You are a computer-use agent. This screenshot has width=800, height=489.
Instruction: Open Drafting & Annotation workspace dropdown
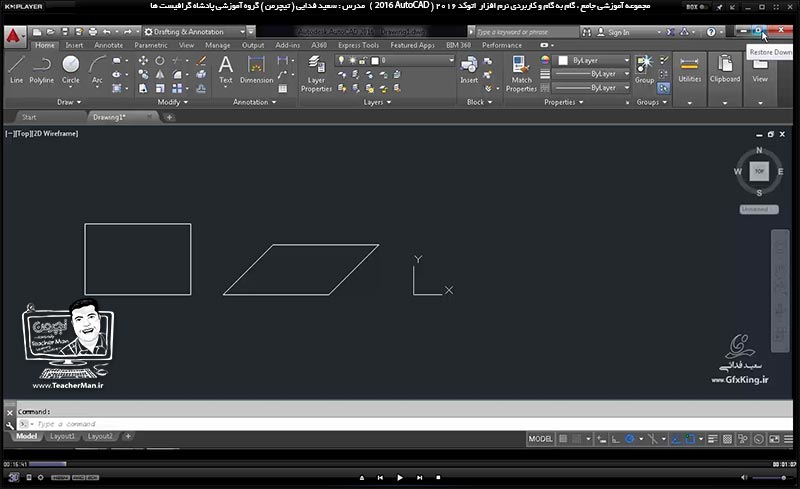pos(193,32)
